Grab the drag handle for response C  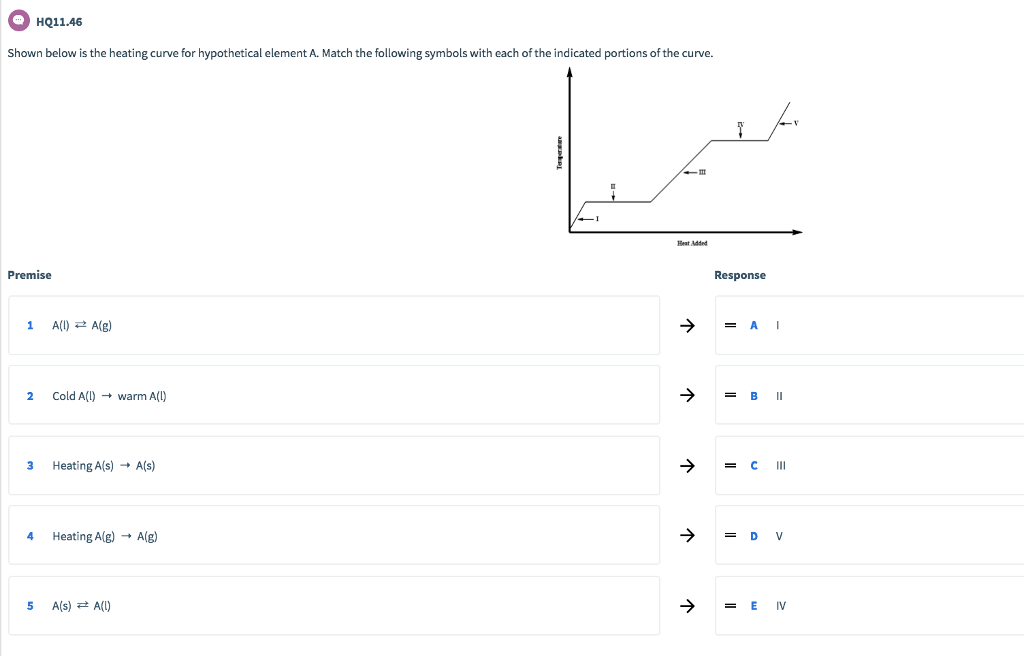coord(729,465)
